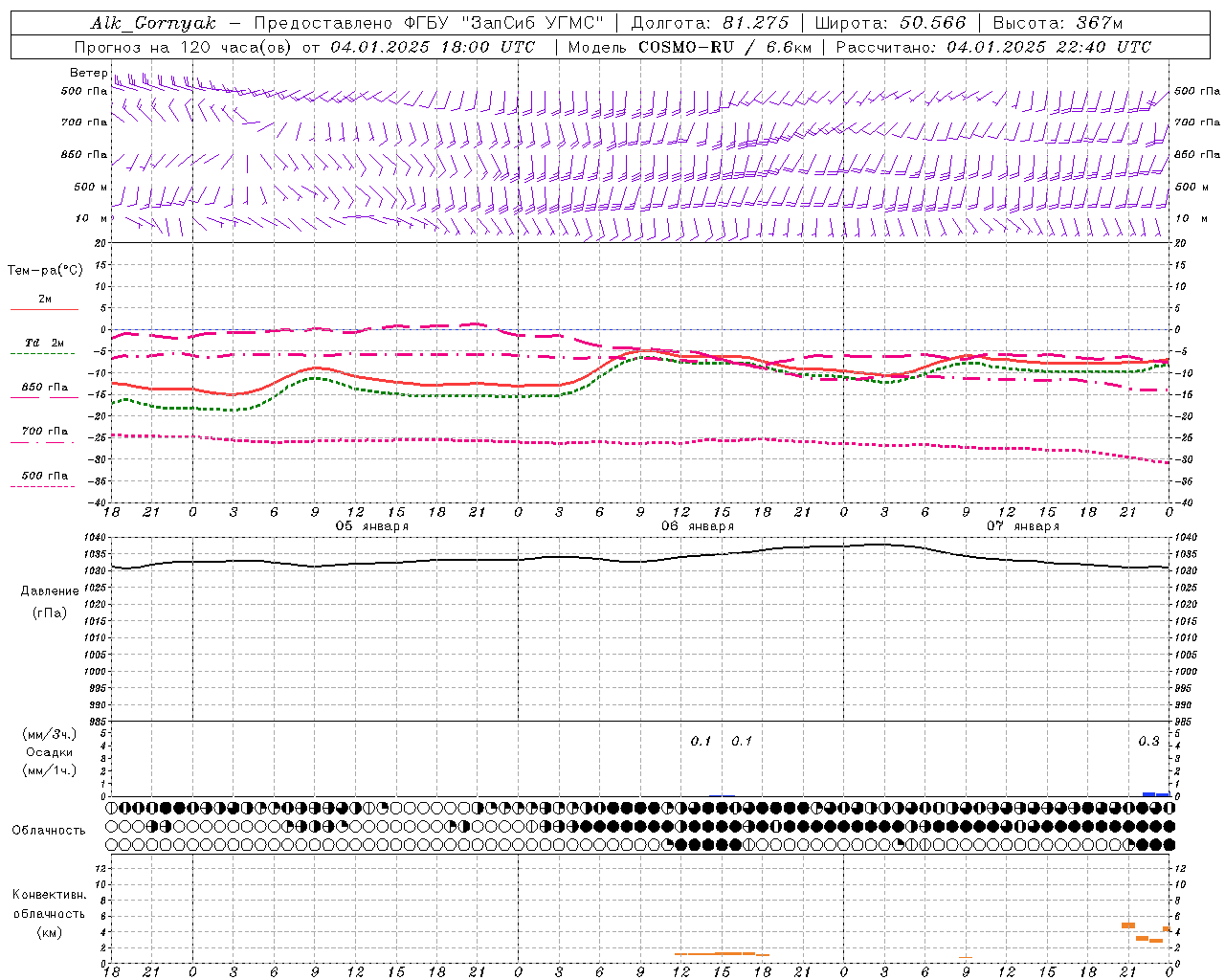The width and height of the screenshot is (1225, 980).
Task: Select the "ЗапСиб УГМС" provider text
Action: [x=532, y=23]
